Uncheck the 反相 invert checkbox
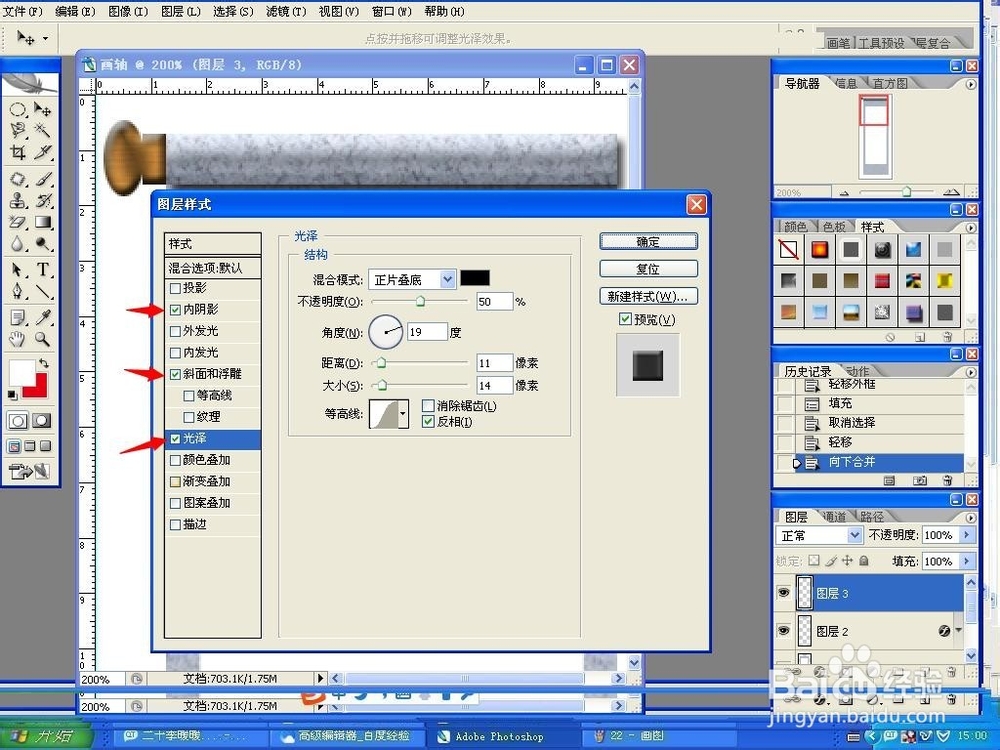 pos(429,422)
